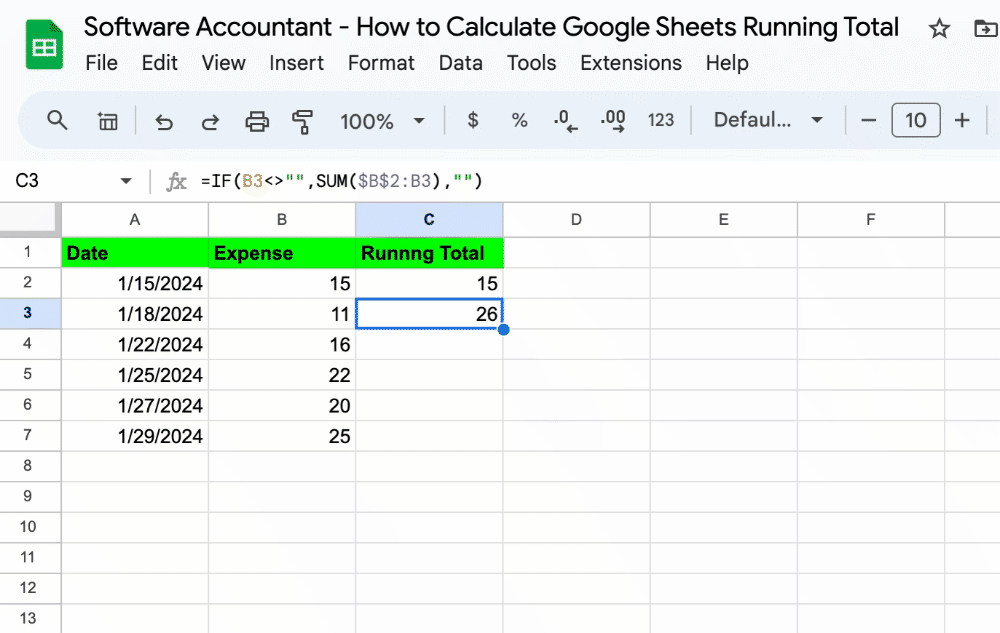Select cell with date 1/29/2024
This screenshot has height=633, width=1000.
tap(135, 436)
